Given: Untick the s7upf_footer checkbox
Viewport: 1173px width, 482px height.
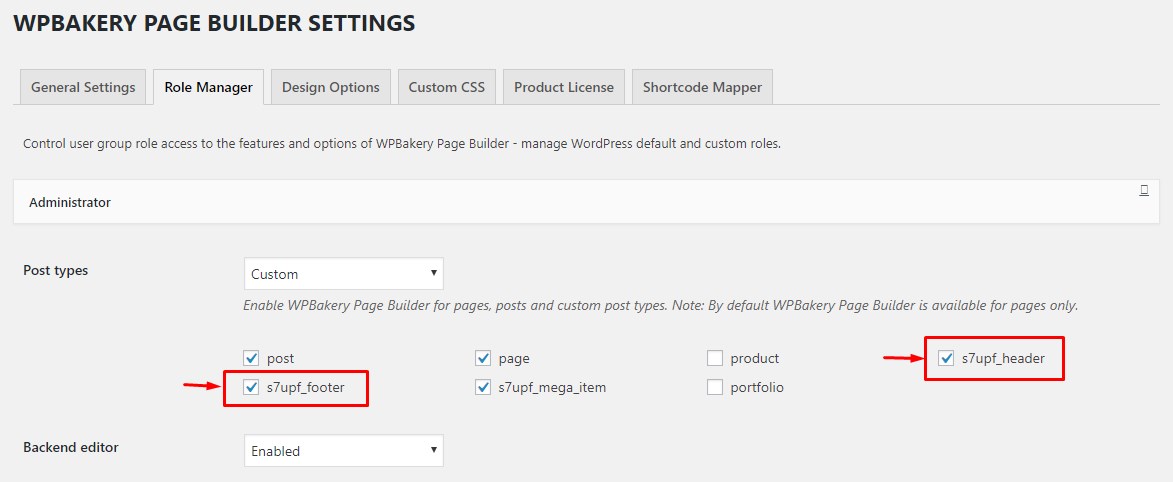Looking at the screenshot, I should [x=251, y=387].
